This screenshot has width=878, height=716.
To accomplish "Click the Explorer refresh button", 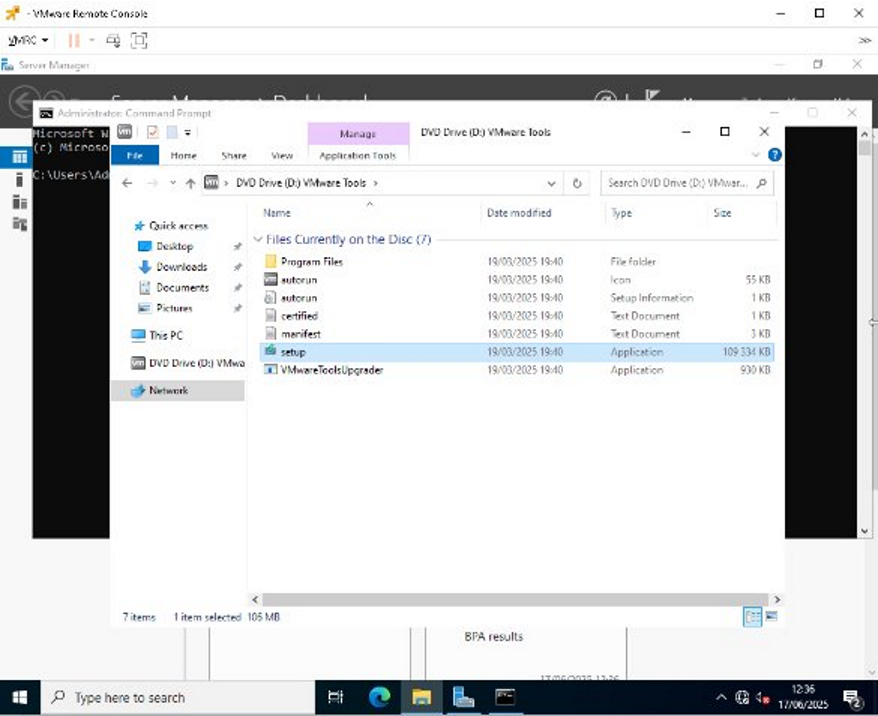I will point(577,184).
